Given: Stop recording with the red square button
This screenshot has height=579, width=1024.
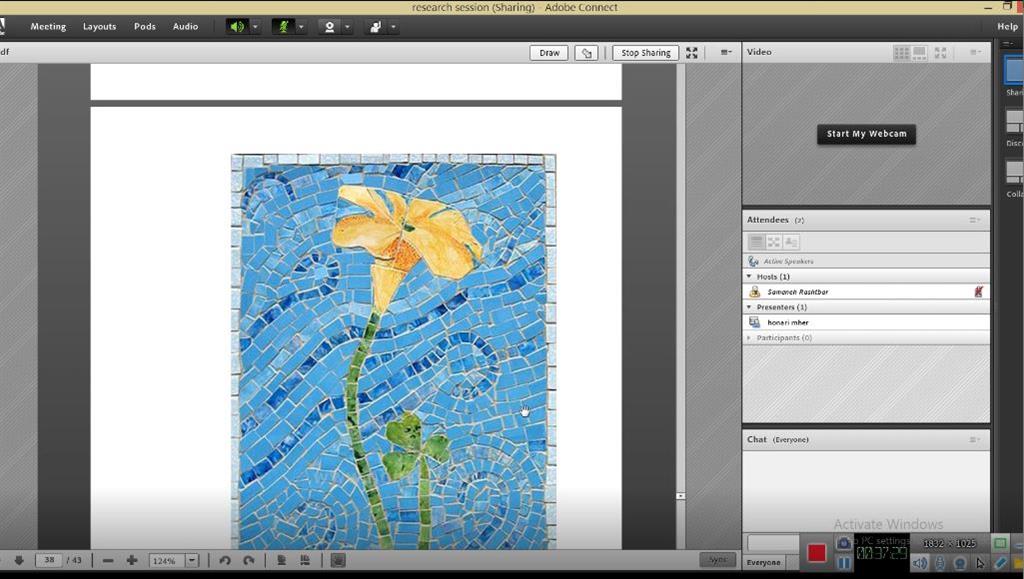Looking at the screenshot, I should point(816,553).
